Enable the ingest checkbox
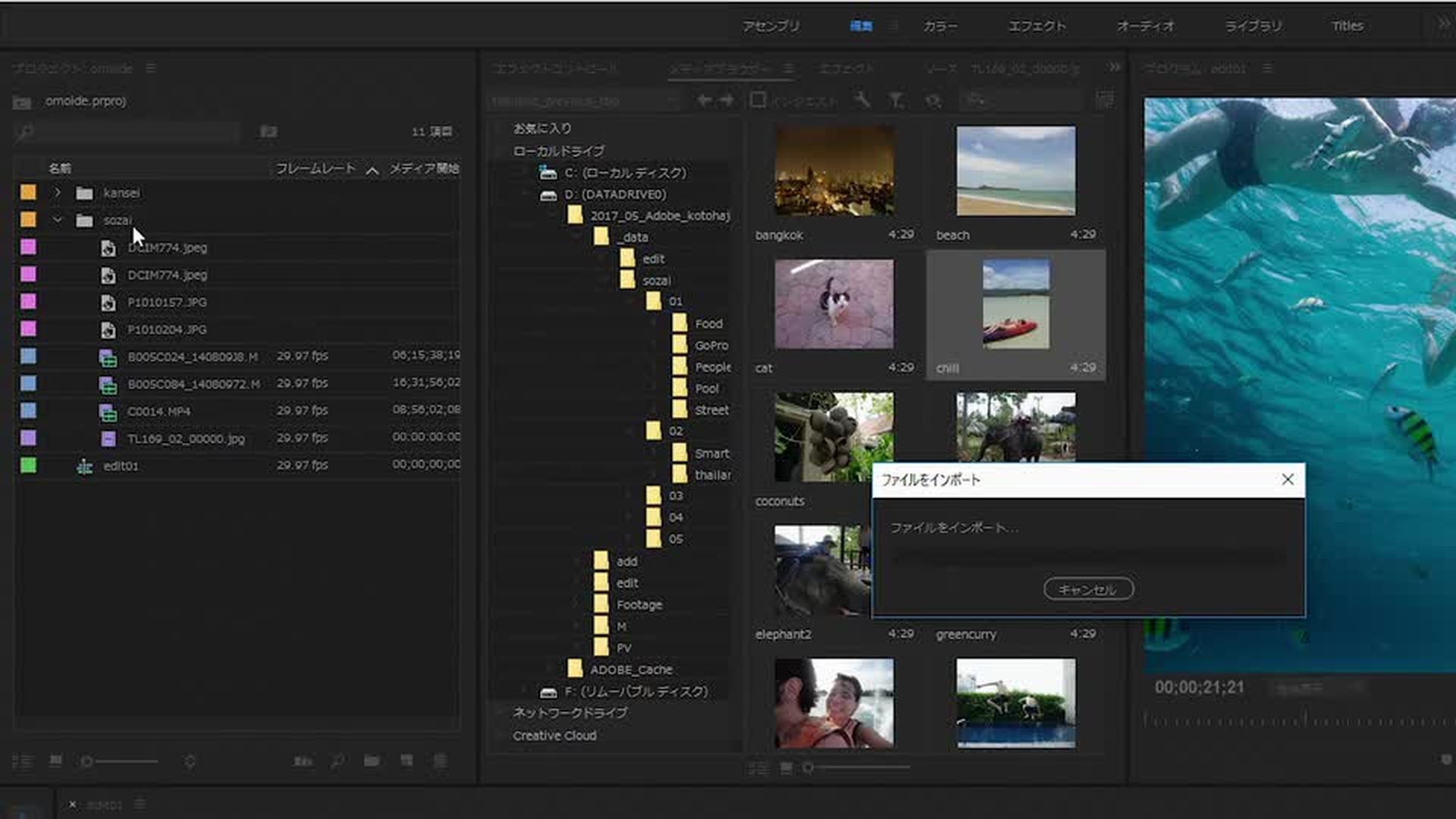Viewport: 1456px width, 819px height. coord(757,100)
